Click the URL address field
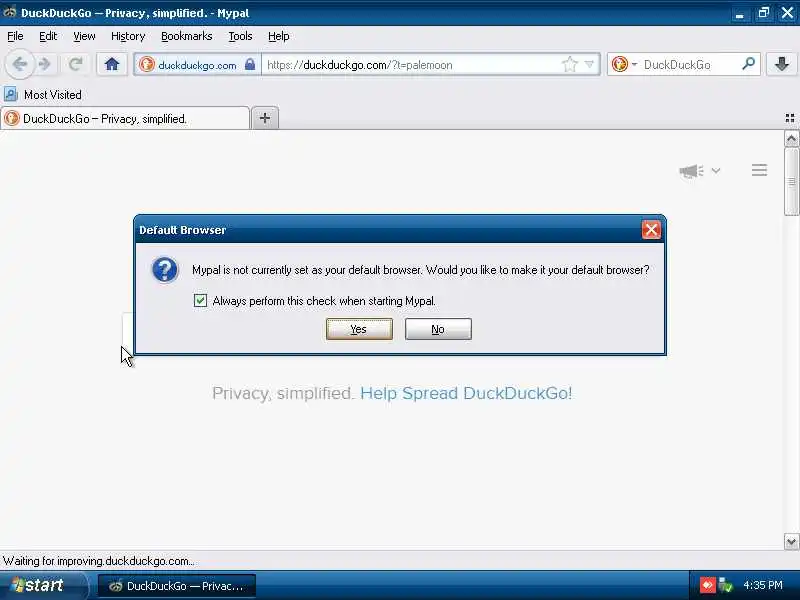Screen dimensions: 800x600 pos(411,65)
